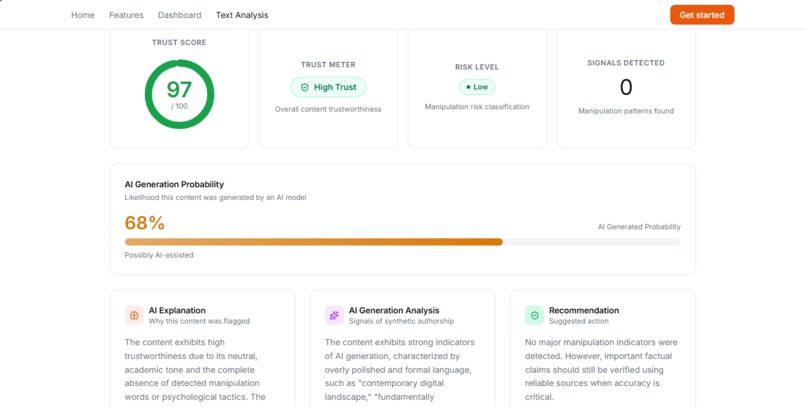This screenshot has width=806, height=407.
Task: Open the Home navigation link
Action: (83, 15)
